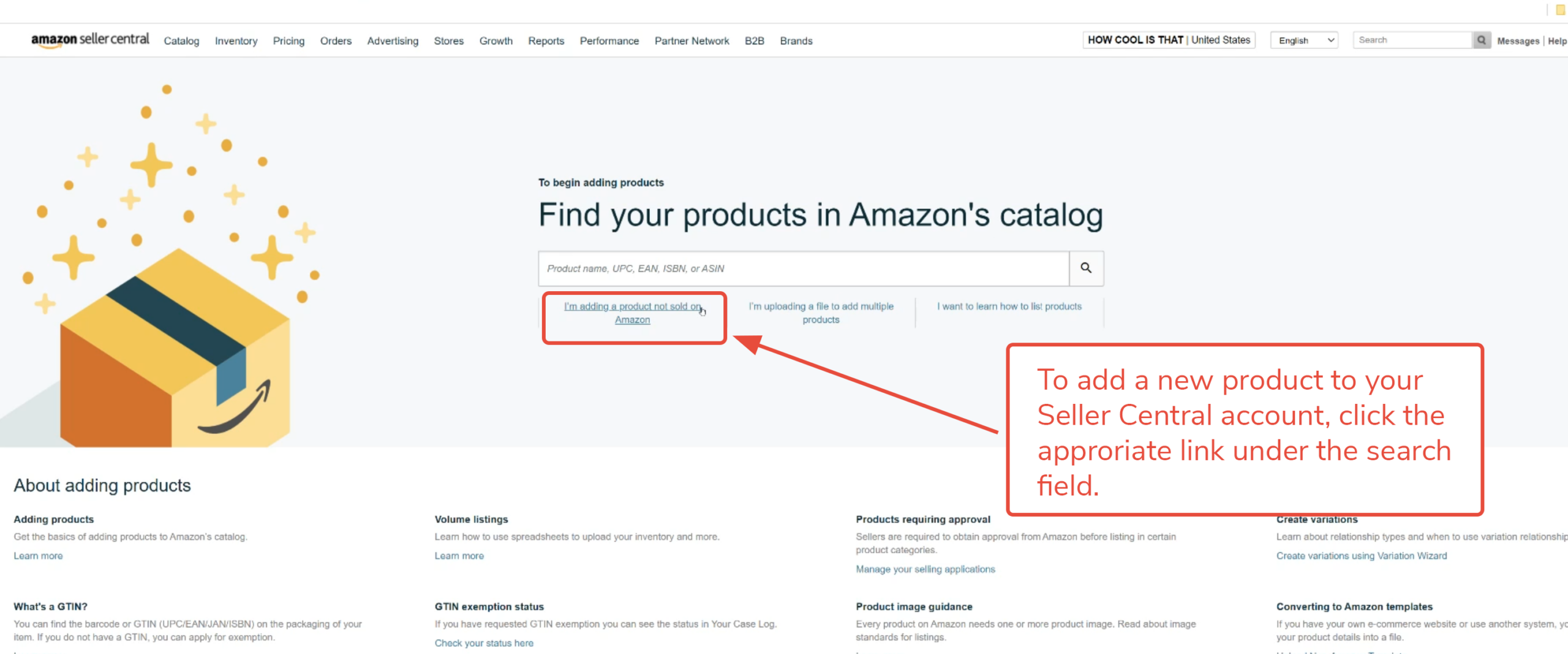Screen dimensions: 1568x654
Task: Click the catalog search magnifier button
Action: coord(1086,268)
